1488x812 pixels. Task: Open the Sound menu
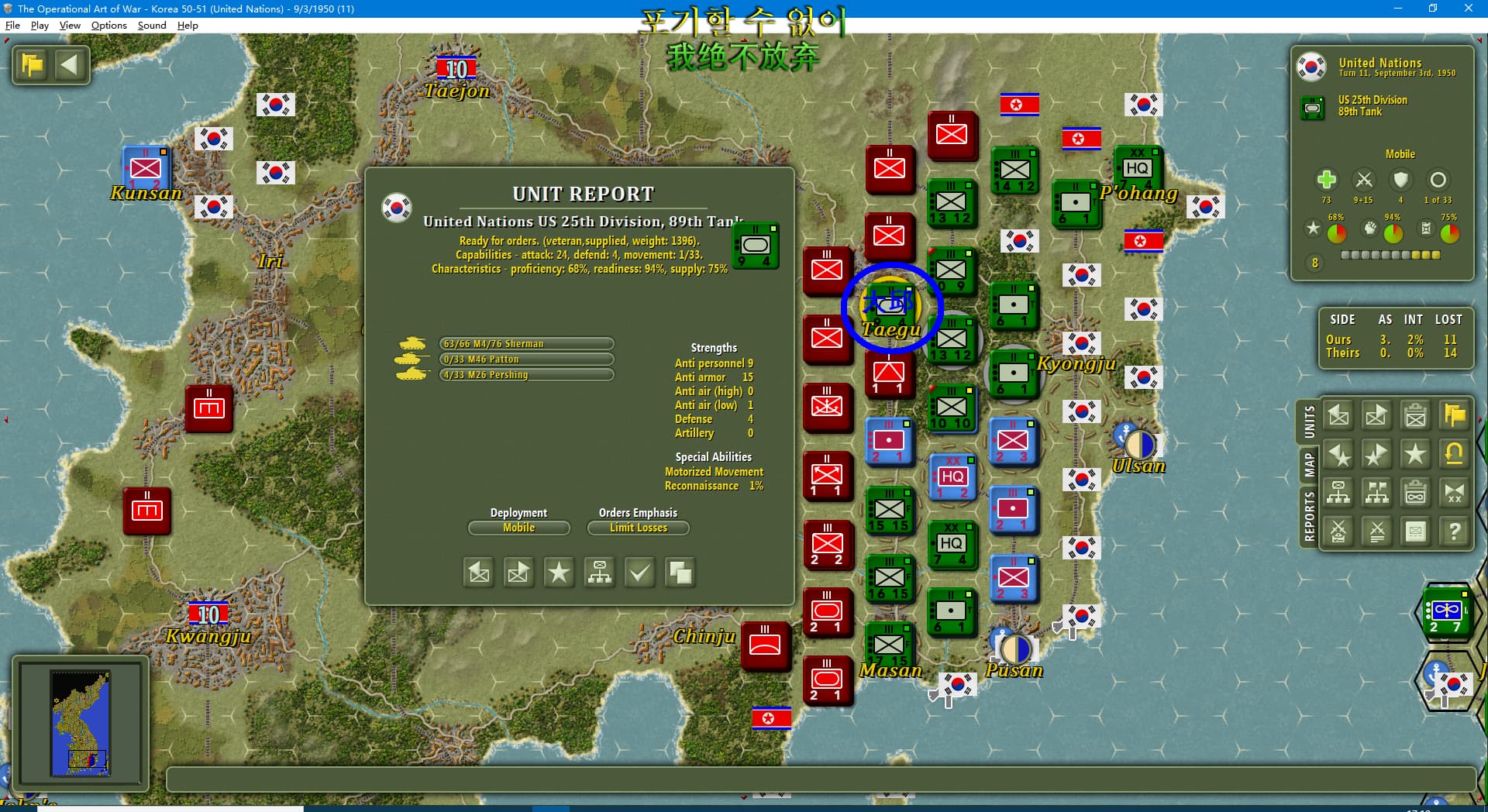coord(152,26)
